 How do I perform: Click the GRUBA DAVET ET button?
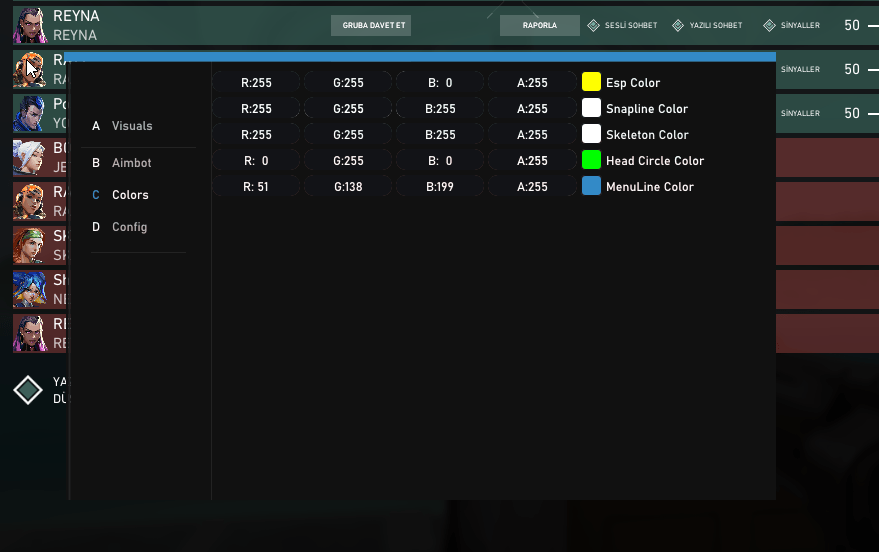click(x=371, y=25)
